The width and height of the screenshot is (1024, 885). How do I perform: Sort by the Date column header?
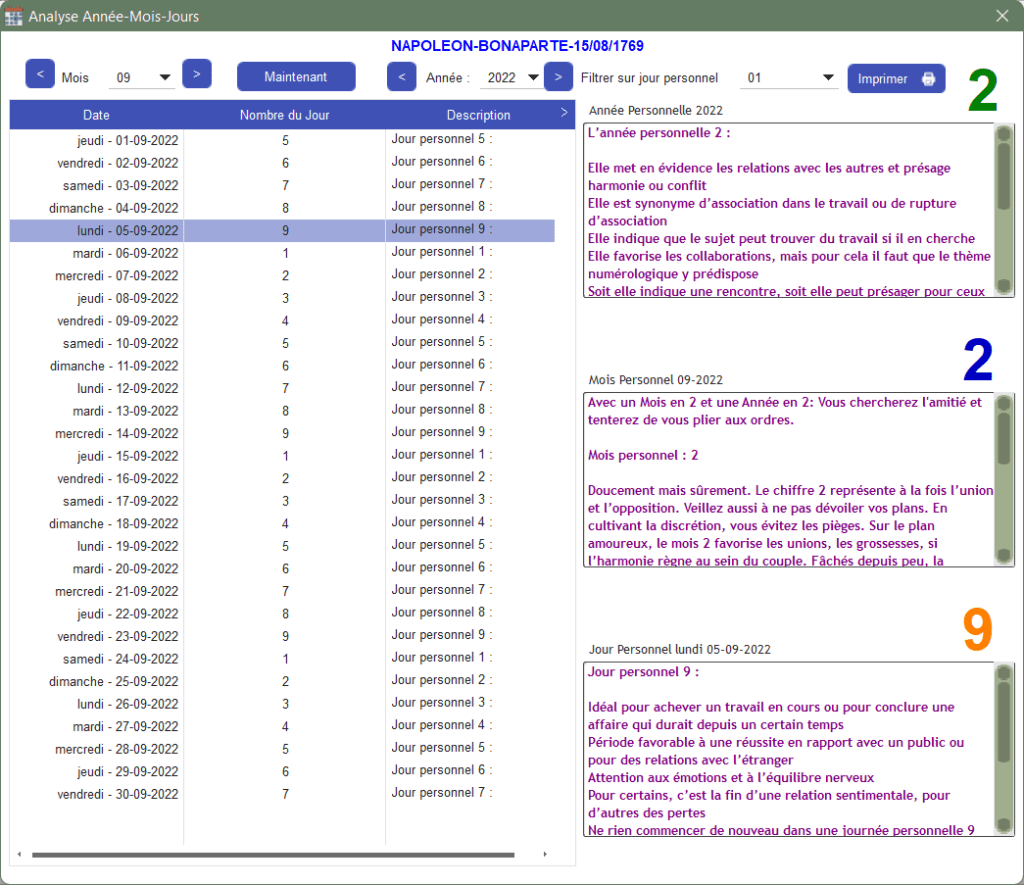(97, 115)
